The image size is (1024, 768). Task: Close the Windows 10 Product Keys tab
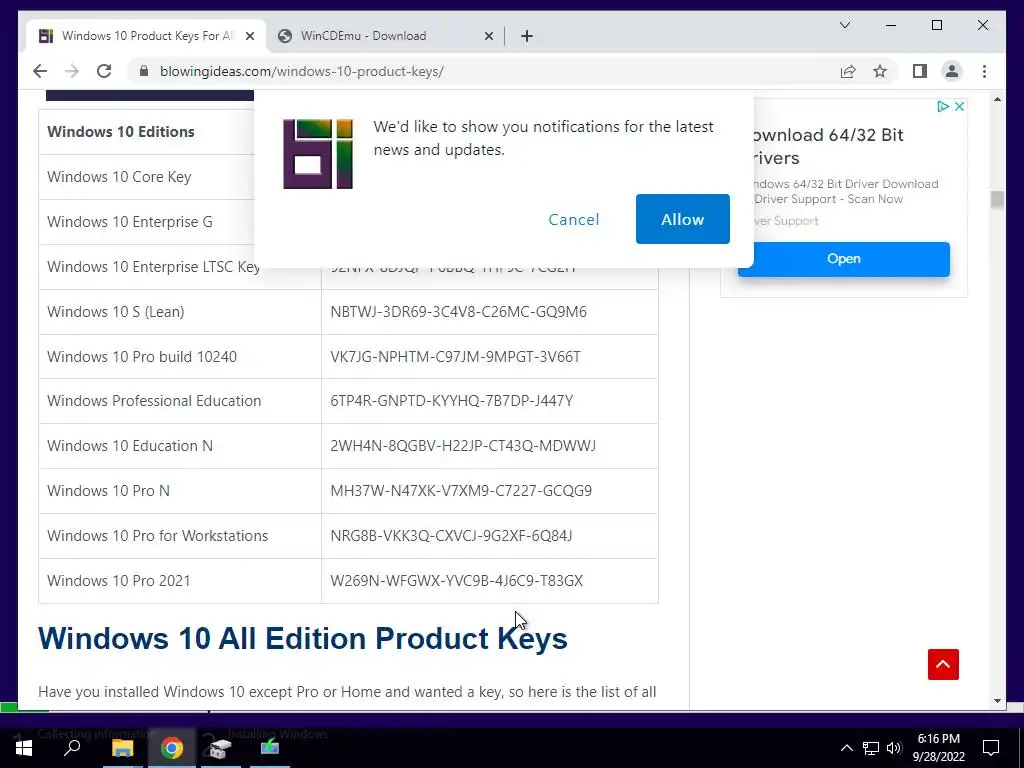click(249, 36)
